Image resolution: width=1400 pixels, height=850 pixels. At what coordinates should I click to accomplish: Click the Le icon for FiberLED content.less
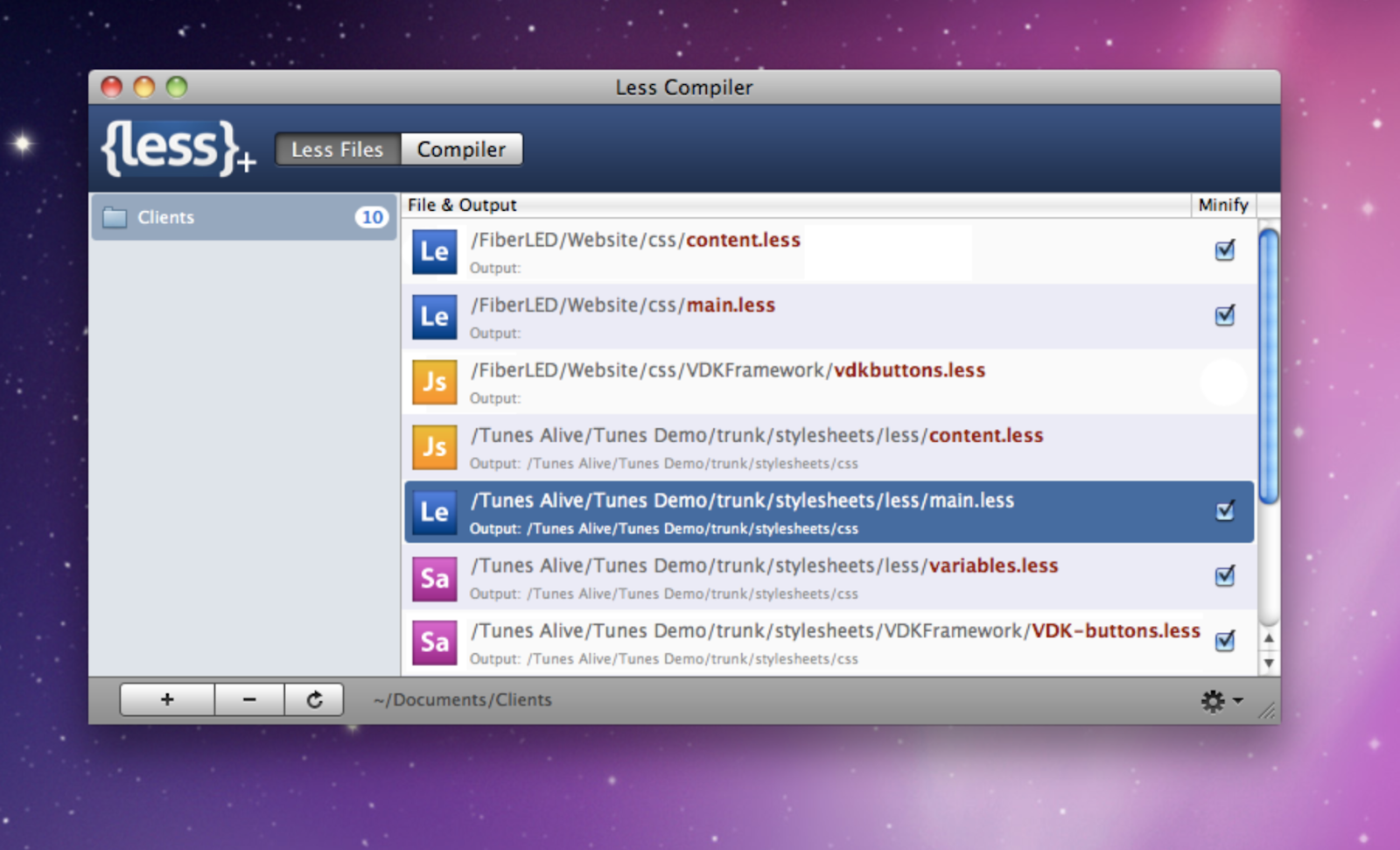435,252
